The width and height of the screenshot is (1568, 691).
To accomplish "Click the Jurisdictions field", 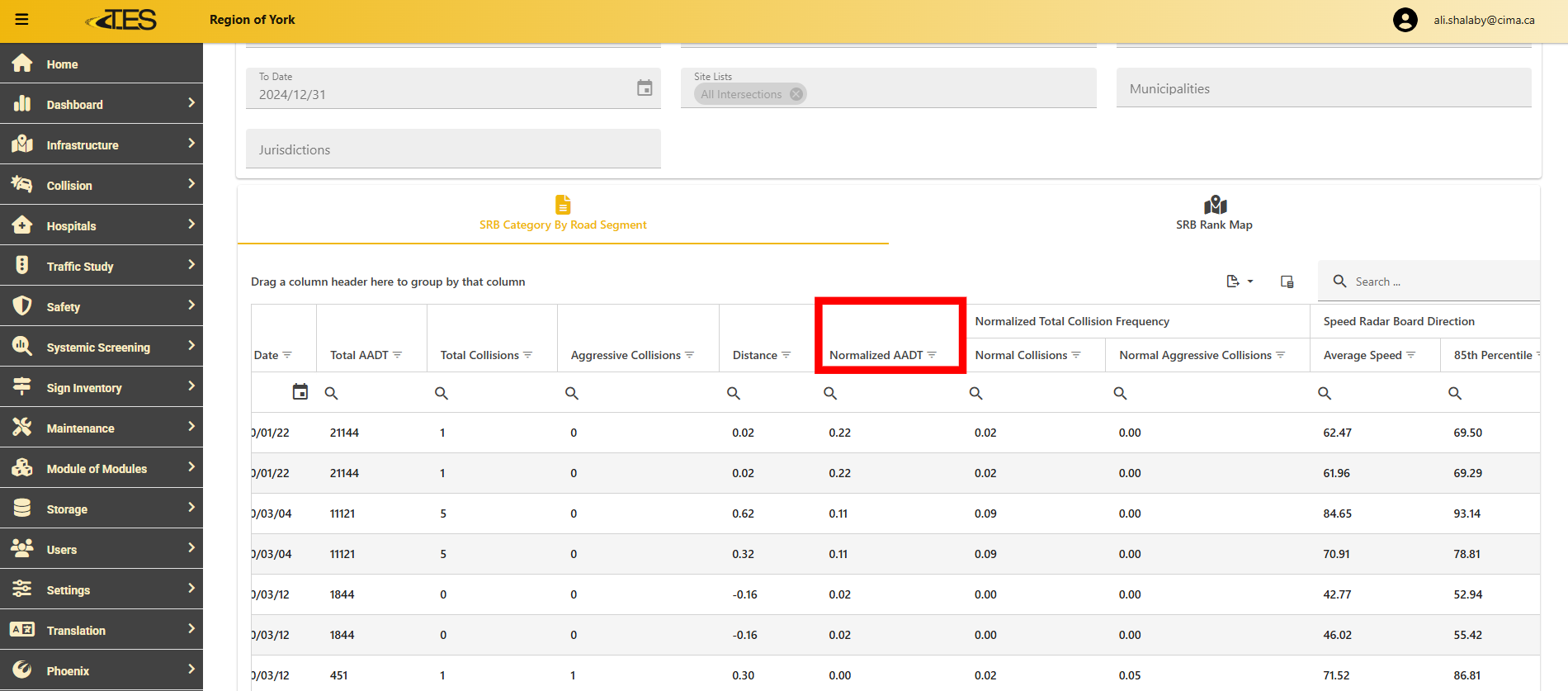I will point(453,149).
